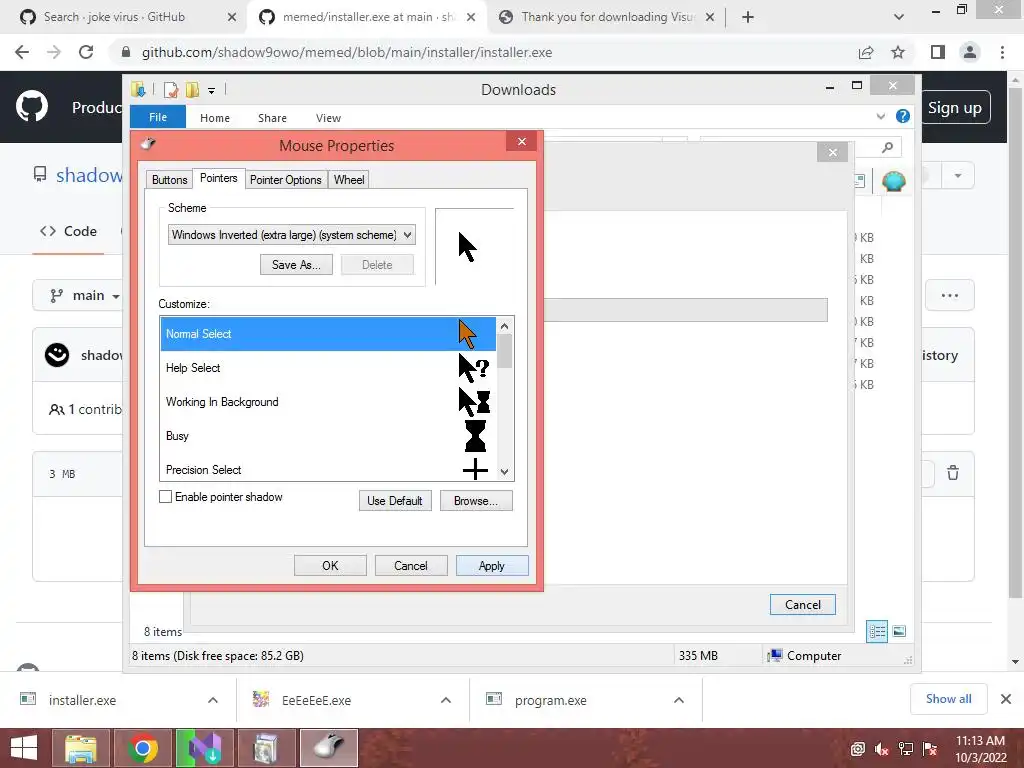Click Show all downloads

(948, 699)
